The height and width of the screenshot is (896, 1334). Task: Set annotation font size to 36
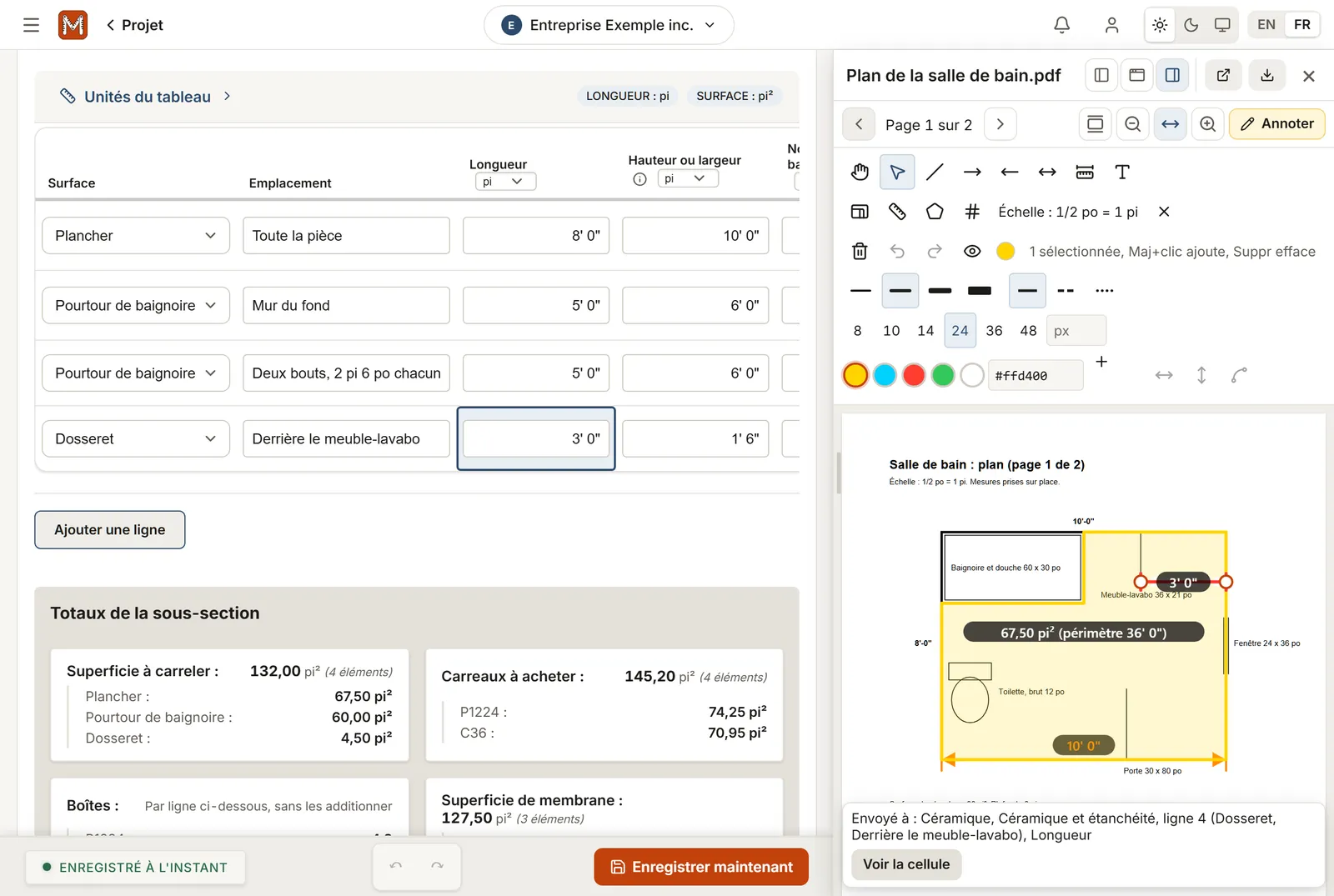(994, 331)
